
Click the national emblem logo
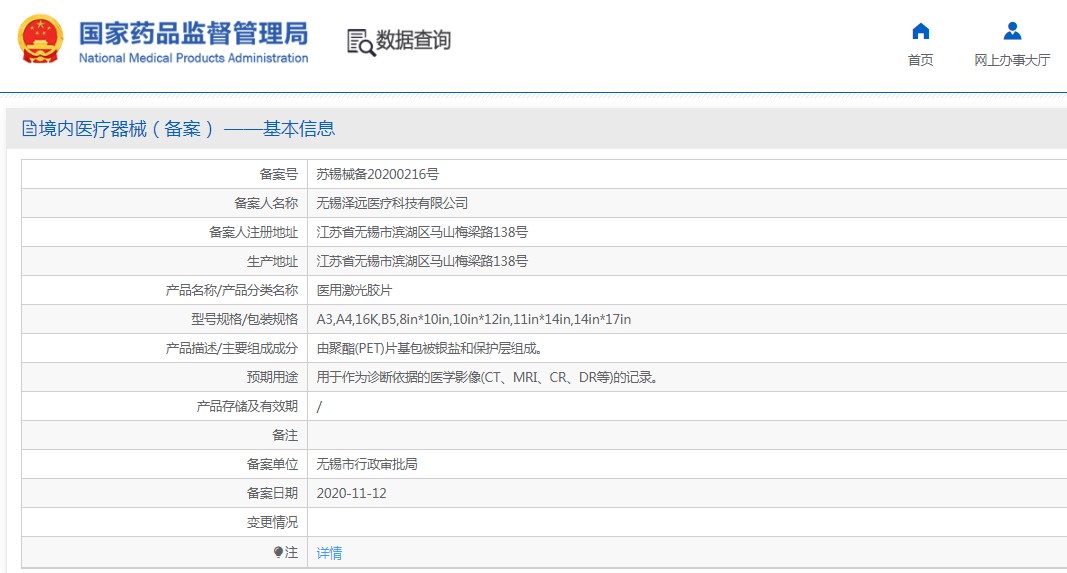[x=40, y=39]
